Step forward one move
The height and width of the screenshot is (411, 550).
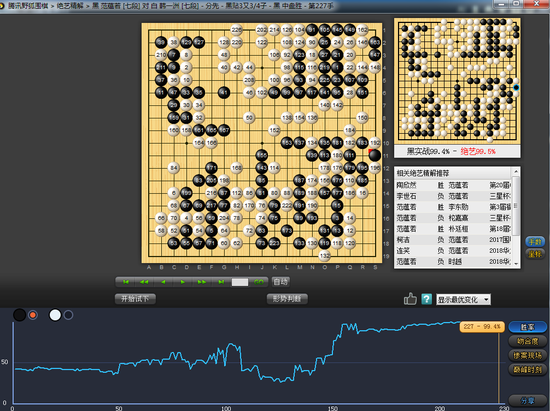click(x=182, y=282)
